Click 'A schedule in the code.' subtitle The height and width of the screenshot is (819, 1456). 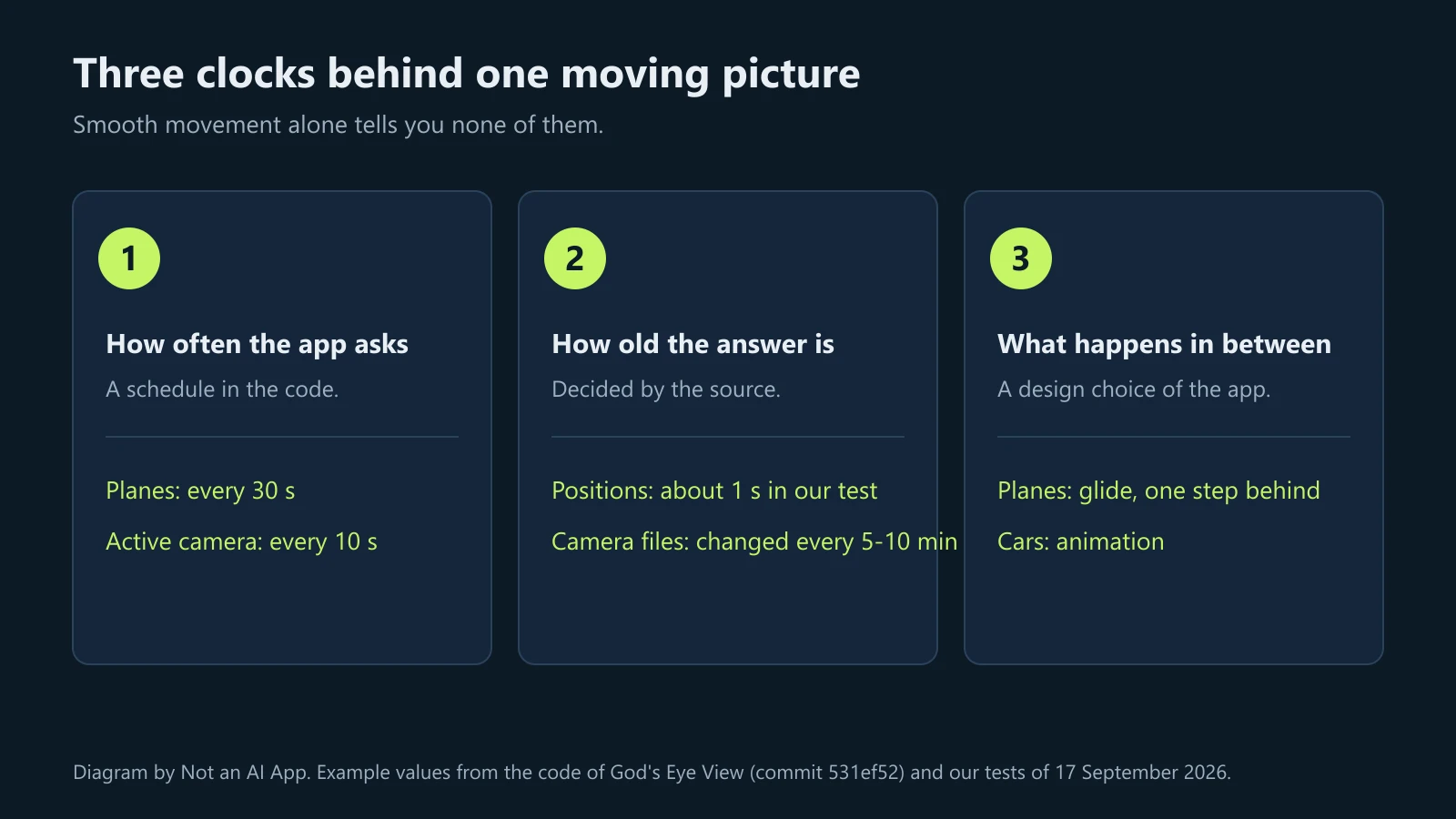coord(222,389)
